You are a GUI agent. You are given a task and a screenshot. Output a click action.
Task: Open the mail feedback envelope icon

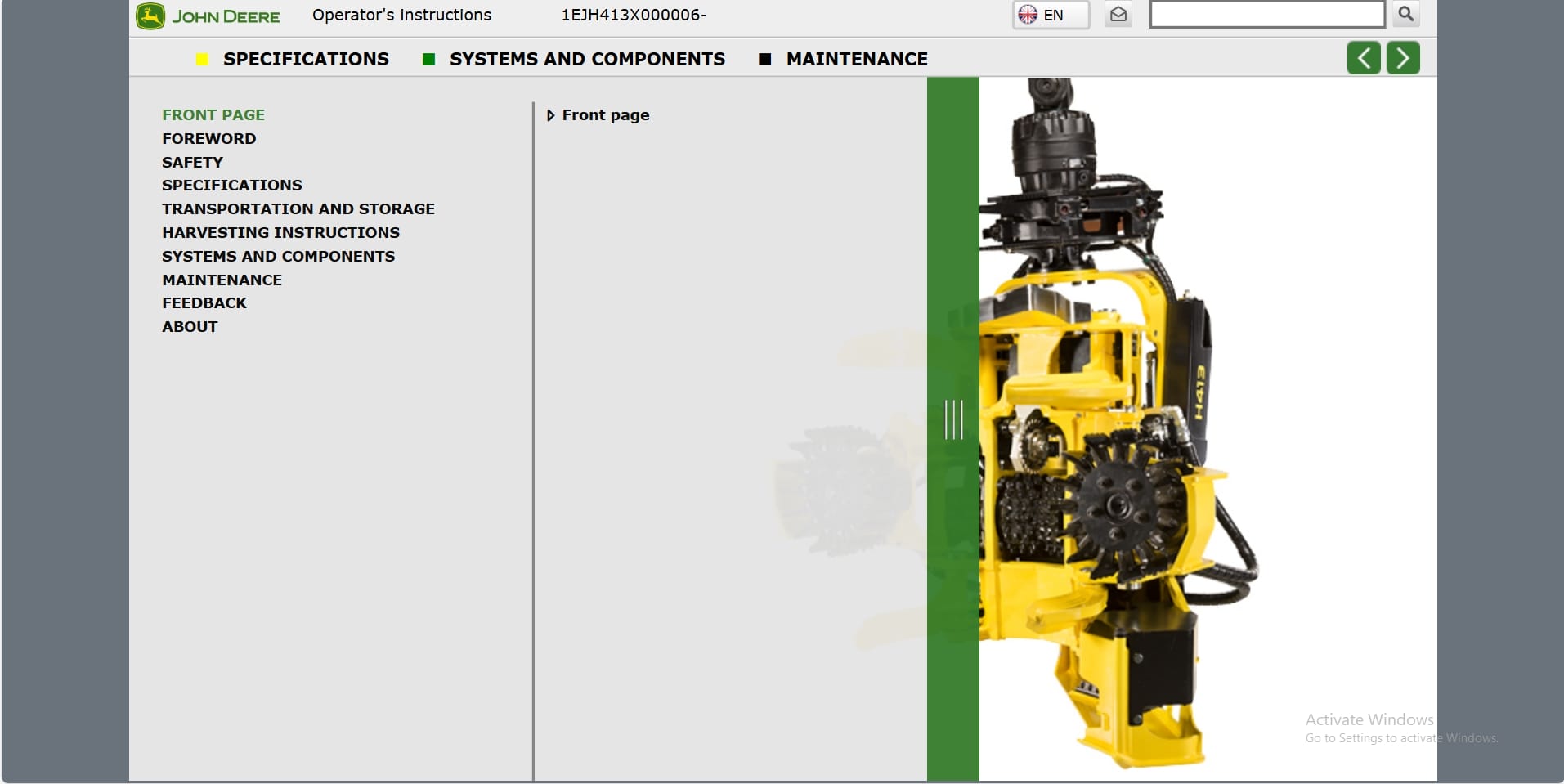click(1118, 15)
